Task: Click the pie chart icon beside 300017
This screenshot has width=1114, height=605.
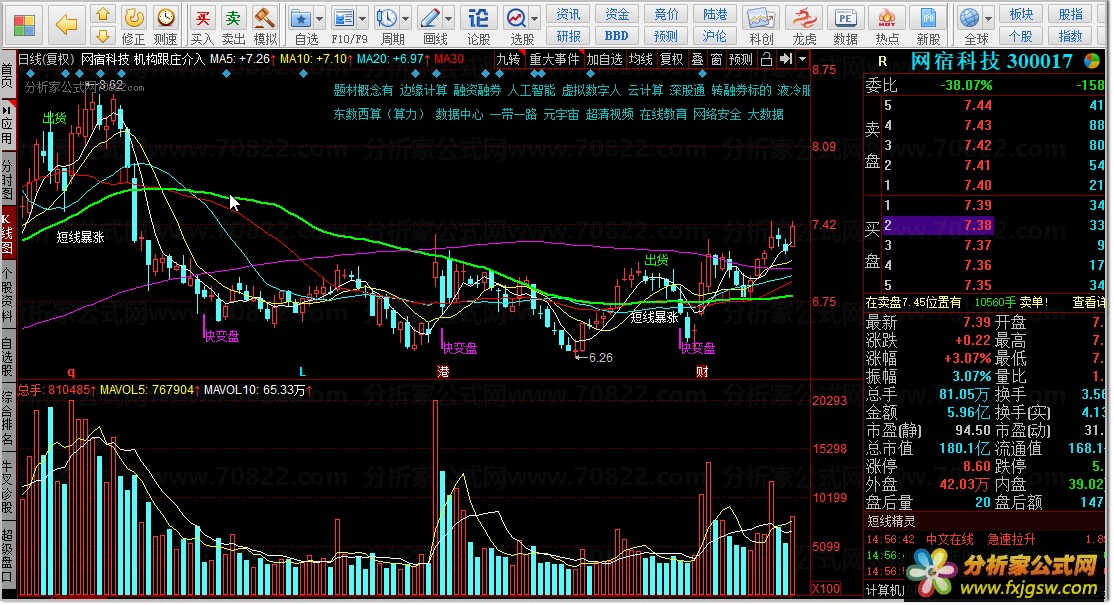Action: point(1091,62)
